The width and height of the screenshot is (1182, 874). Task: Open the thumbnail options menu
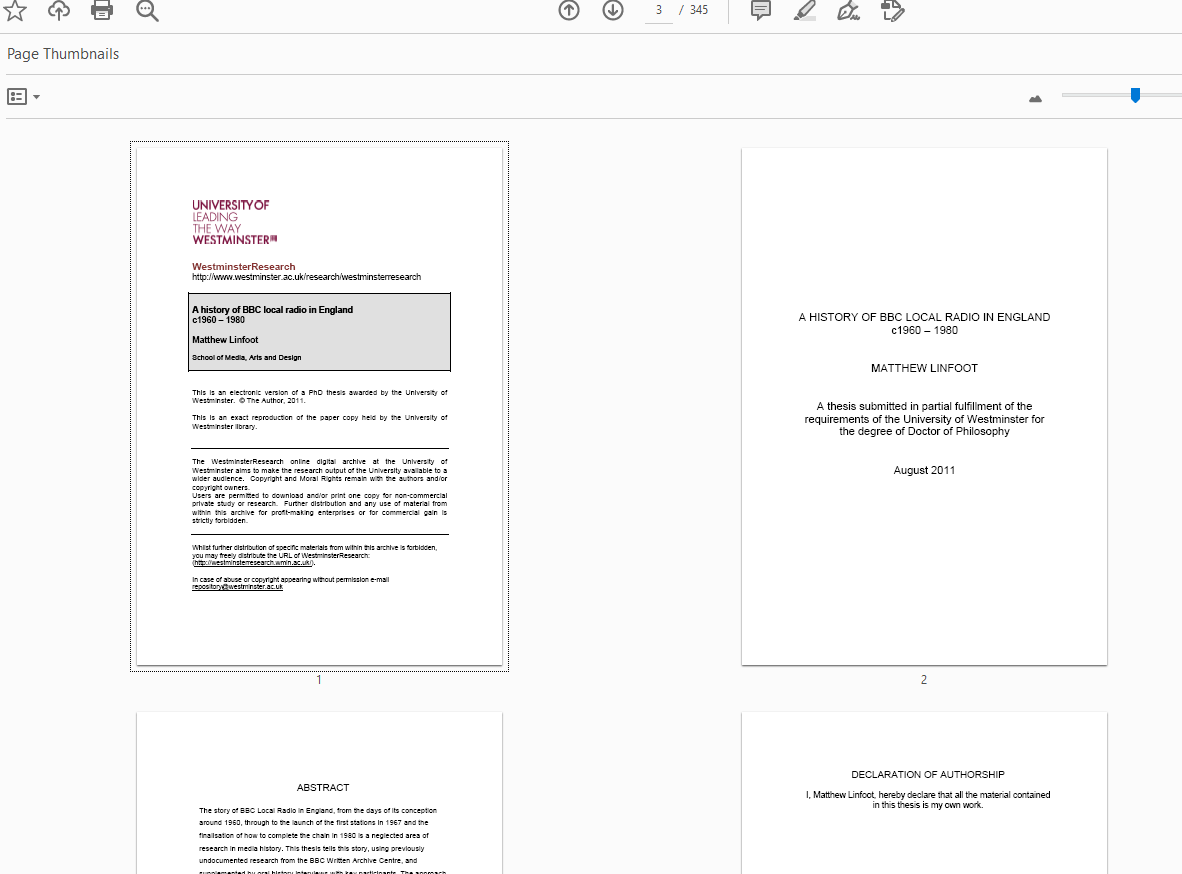pos(17,97)
